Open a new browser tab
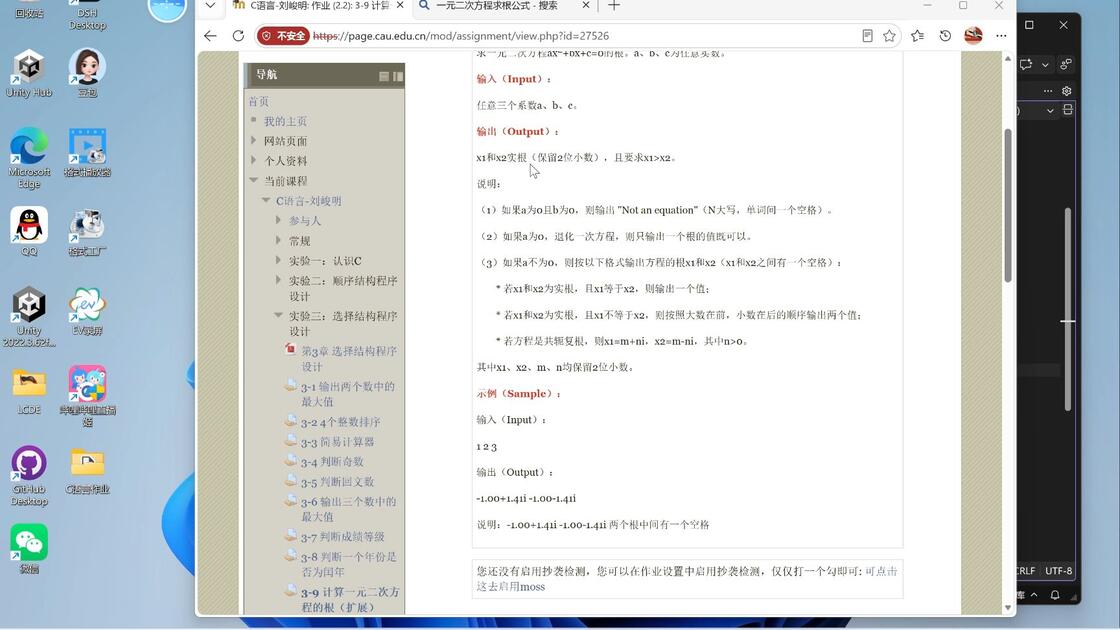1120x630 pixels. (x=614, y=6)
